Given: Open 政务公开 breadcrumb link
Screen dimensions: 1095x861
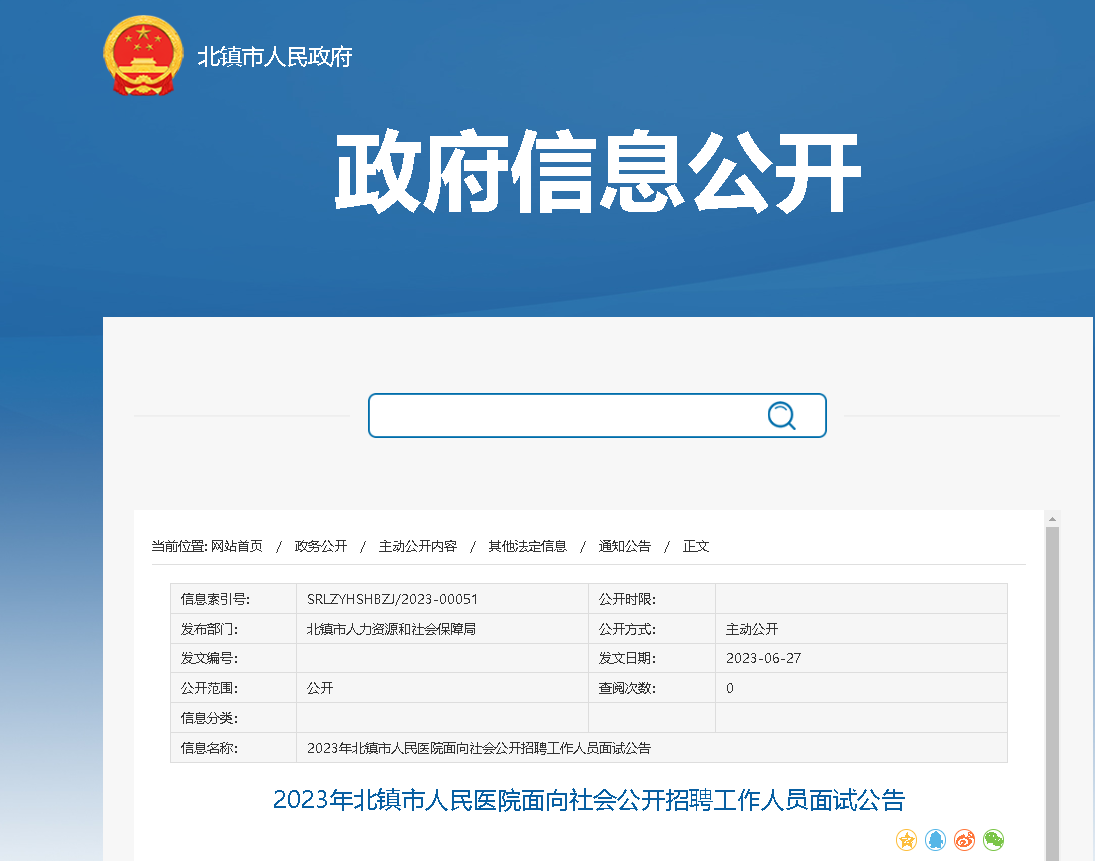Looking at the screenshot, I should [321, 546].
